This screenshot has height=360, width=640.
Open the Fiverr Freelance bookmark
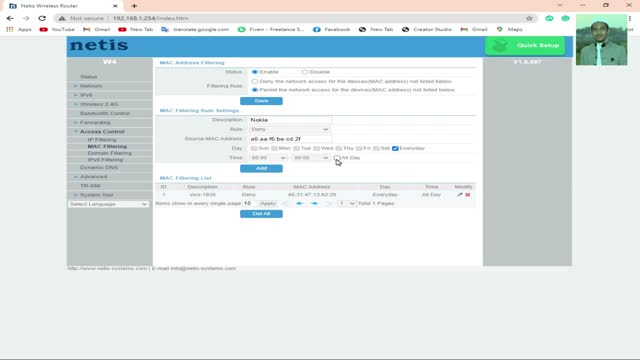[x=271, y=29]
